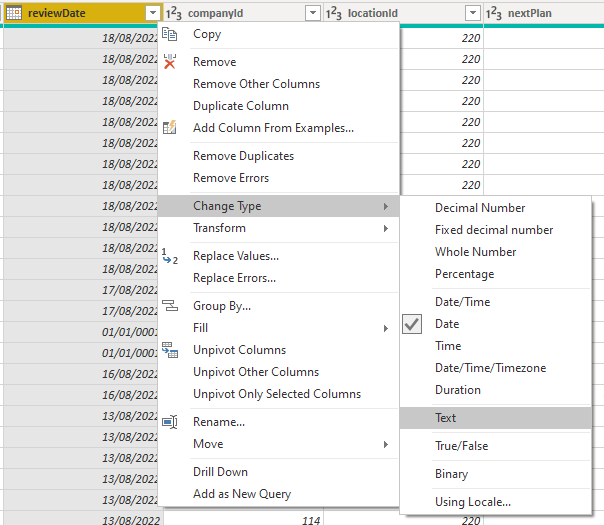Change type to Binary
604x525 pixels.
coord(495,474)
